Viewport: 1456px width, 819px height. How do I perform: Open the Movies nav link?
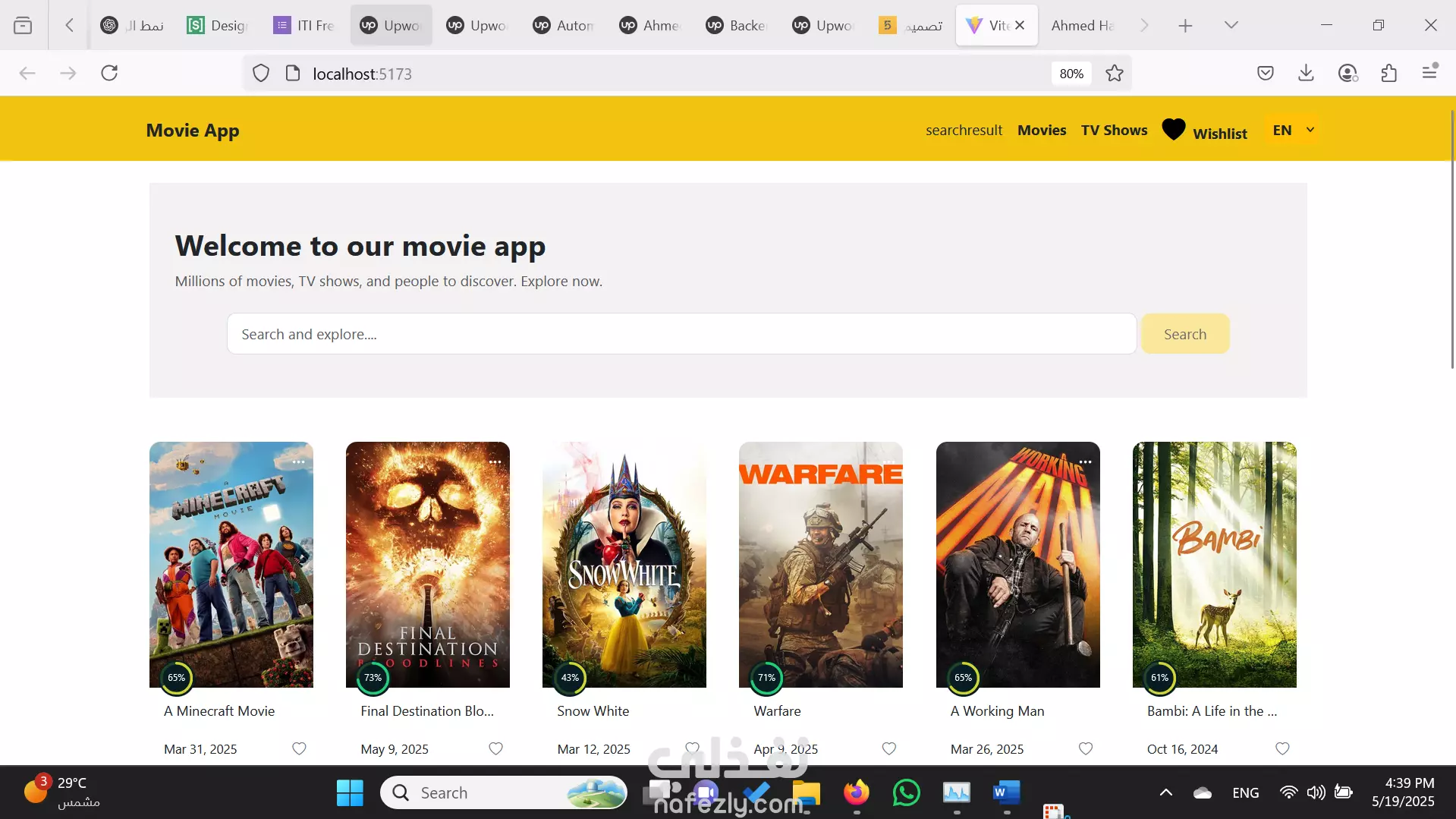1042,130
